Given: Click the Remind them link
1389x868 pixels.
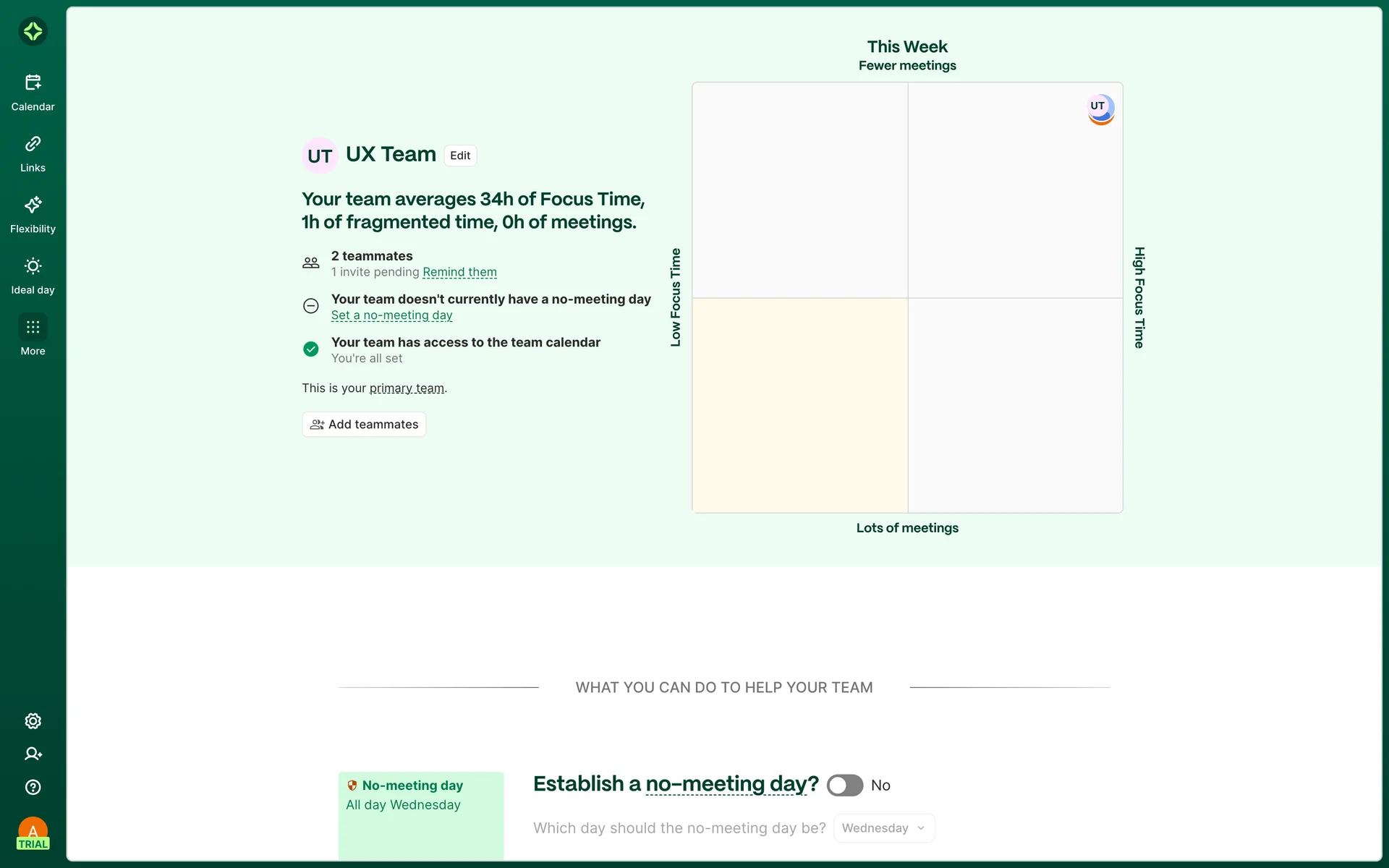Looking at the screenshot, I should (459, 272).
